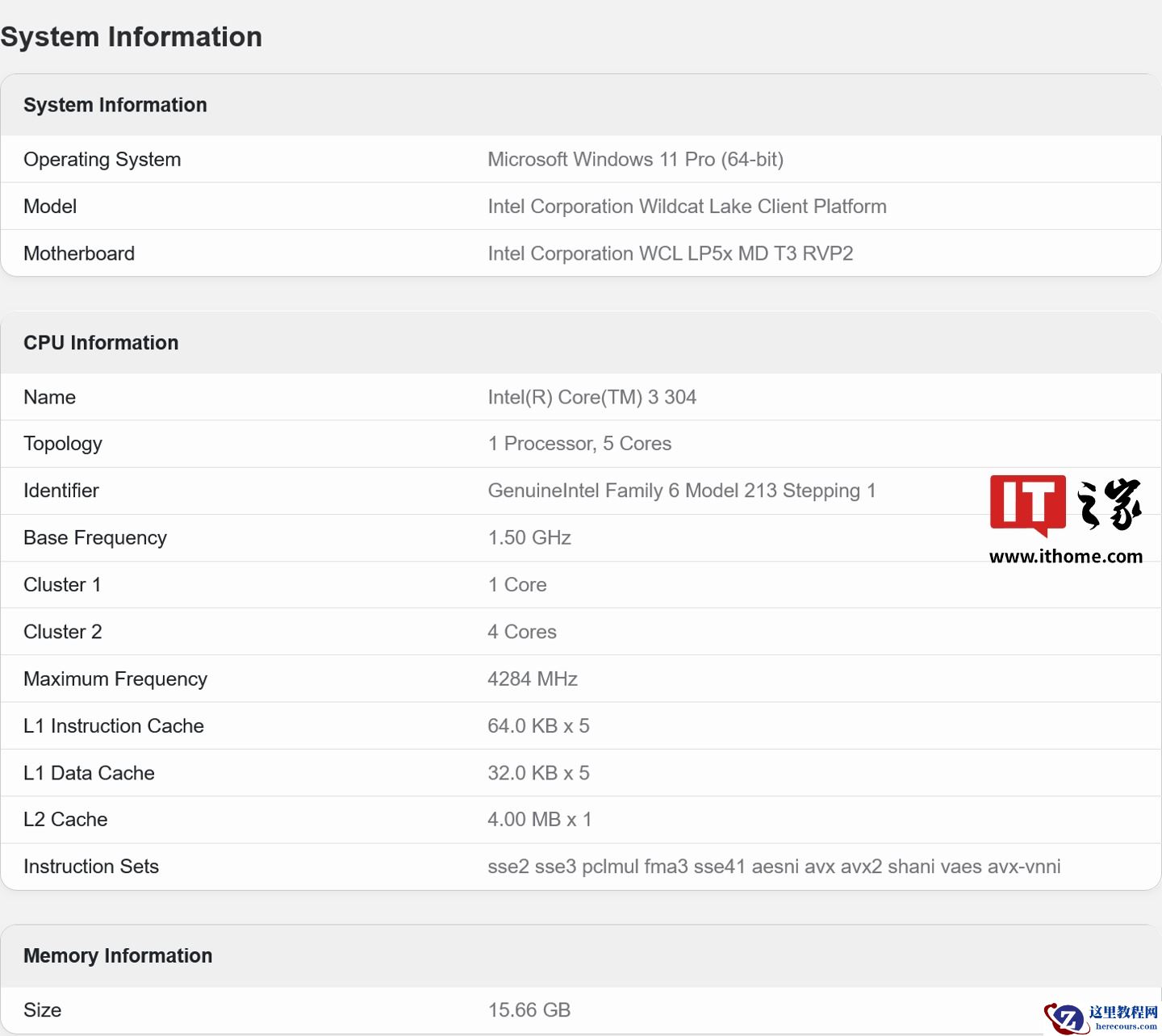The width and height of the screenshot is (1162, 1036).
Task: Click the Intel(R) Core(TM) 3 304 value
Action: (592, 397)
